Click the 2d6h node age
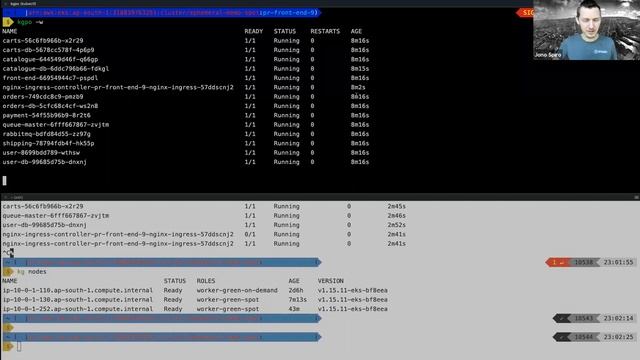Screen dimensions: 640x360 296,291
